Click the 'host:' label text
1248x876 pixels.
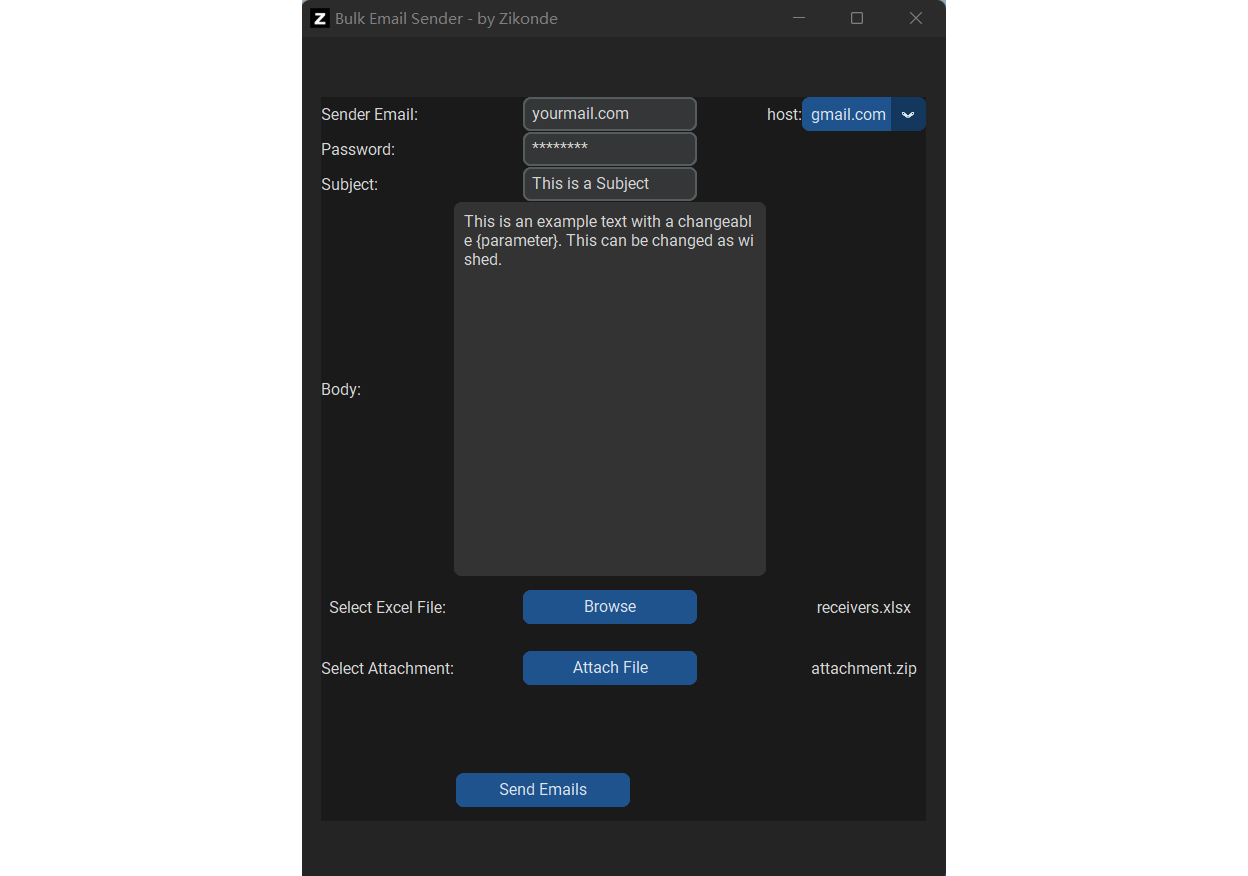click(783, 114)
